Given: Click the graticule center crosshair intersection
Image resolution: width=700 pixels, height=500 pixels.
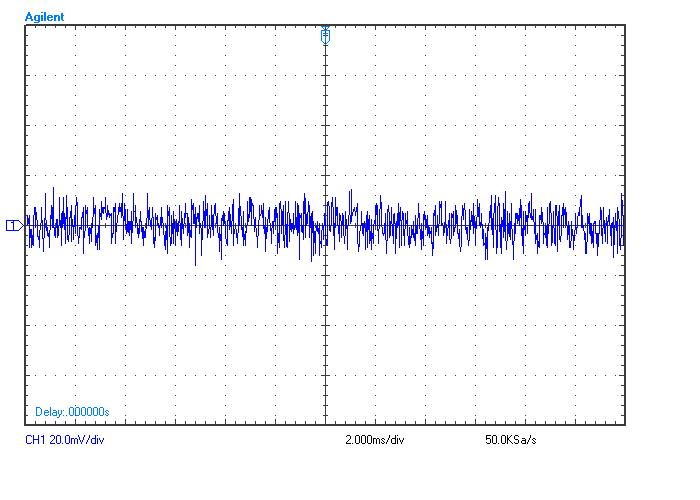Looking at the screenshot, I should [325, 225].
